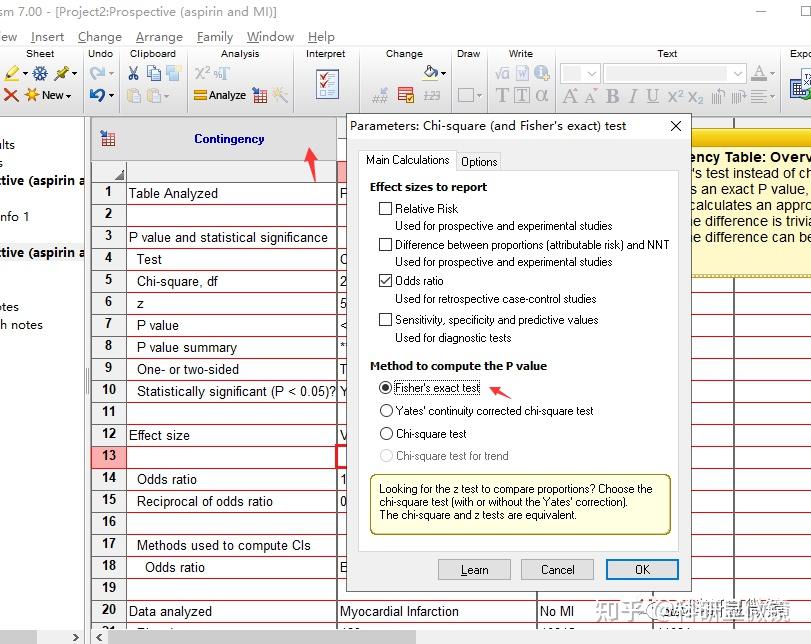Click the Copy icon in Clipboard
Screen dimensions: 811x644
(x=154, y=73)
